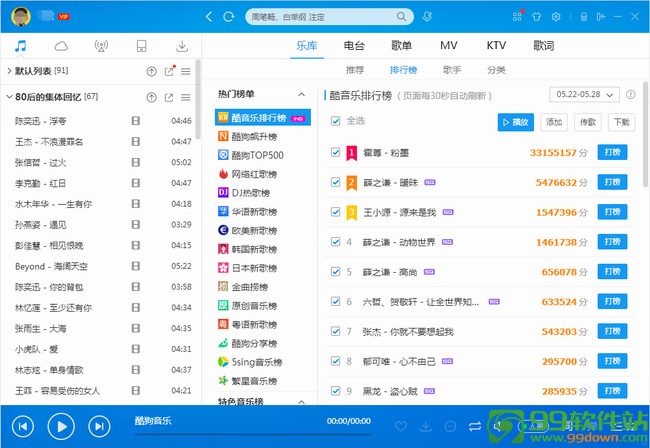The height and width of the screenshot is (448, 650).
Task: Uncheck the 张杰 - 你就不要想起我 checkbox
Action: click(335, 332)
